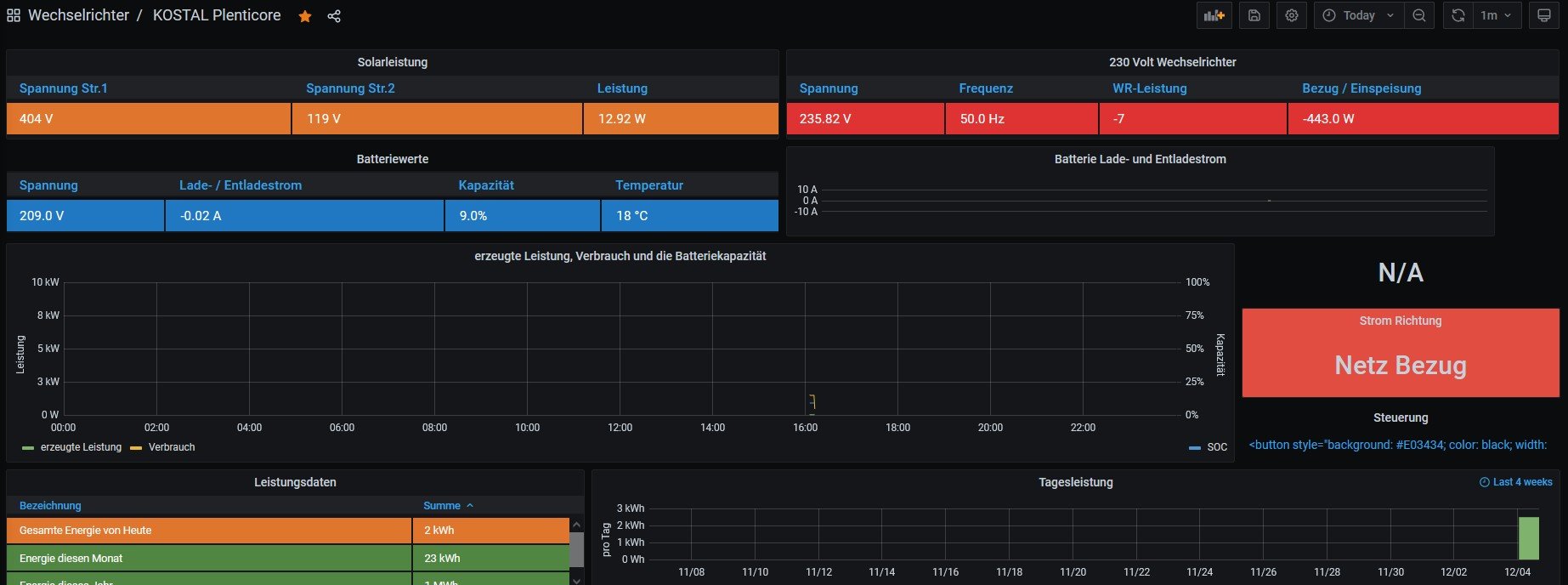
Task: Click the Leistungsdaten table scrollbar
Action: (576, 549)
